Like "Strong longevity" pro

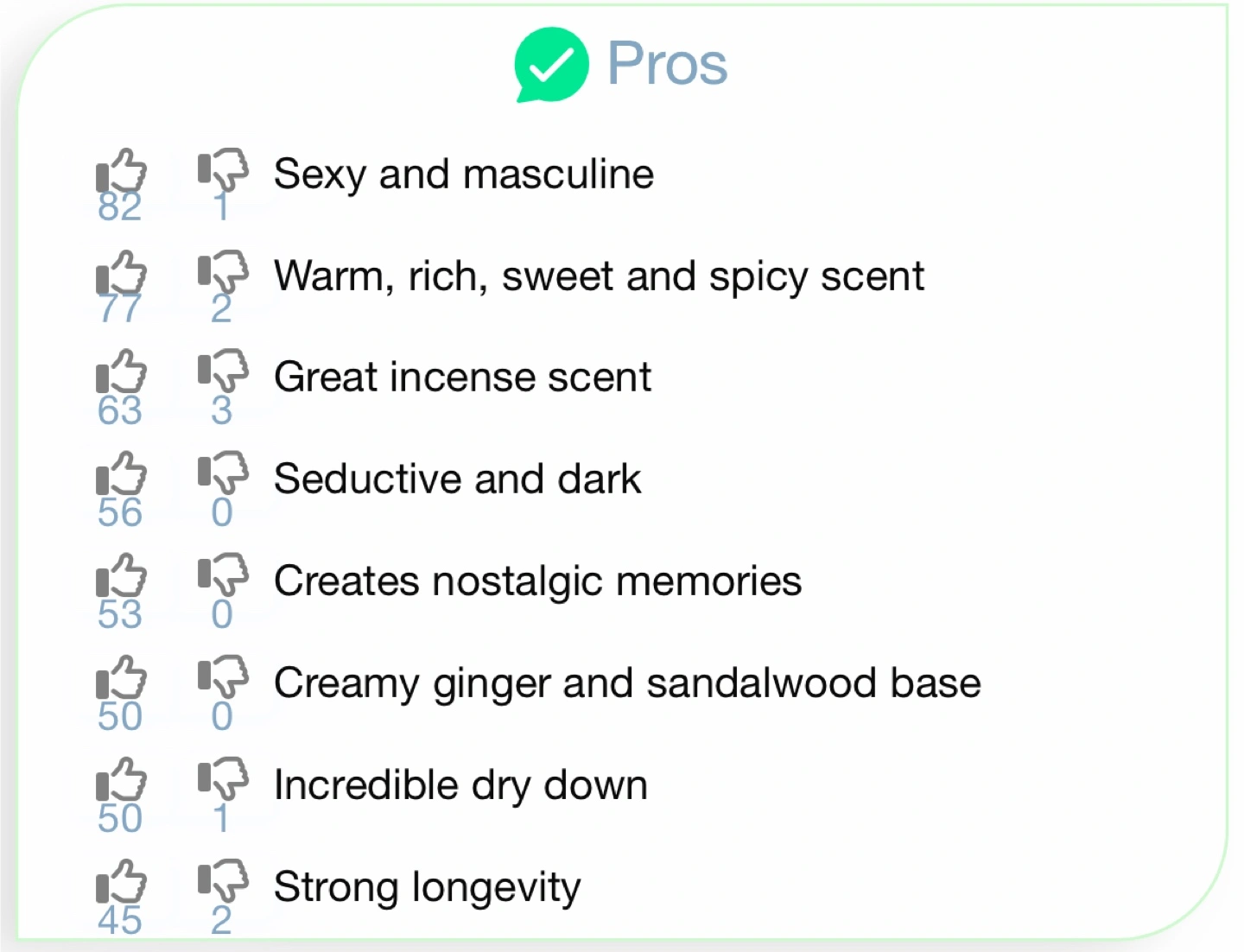(x=121, y=881)
